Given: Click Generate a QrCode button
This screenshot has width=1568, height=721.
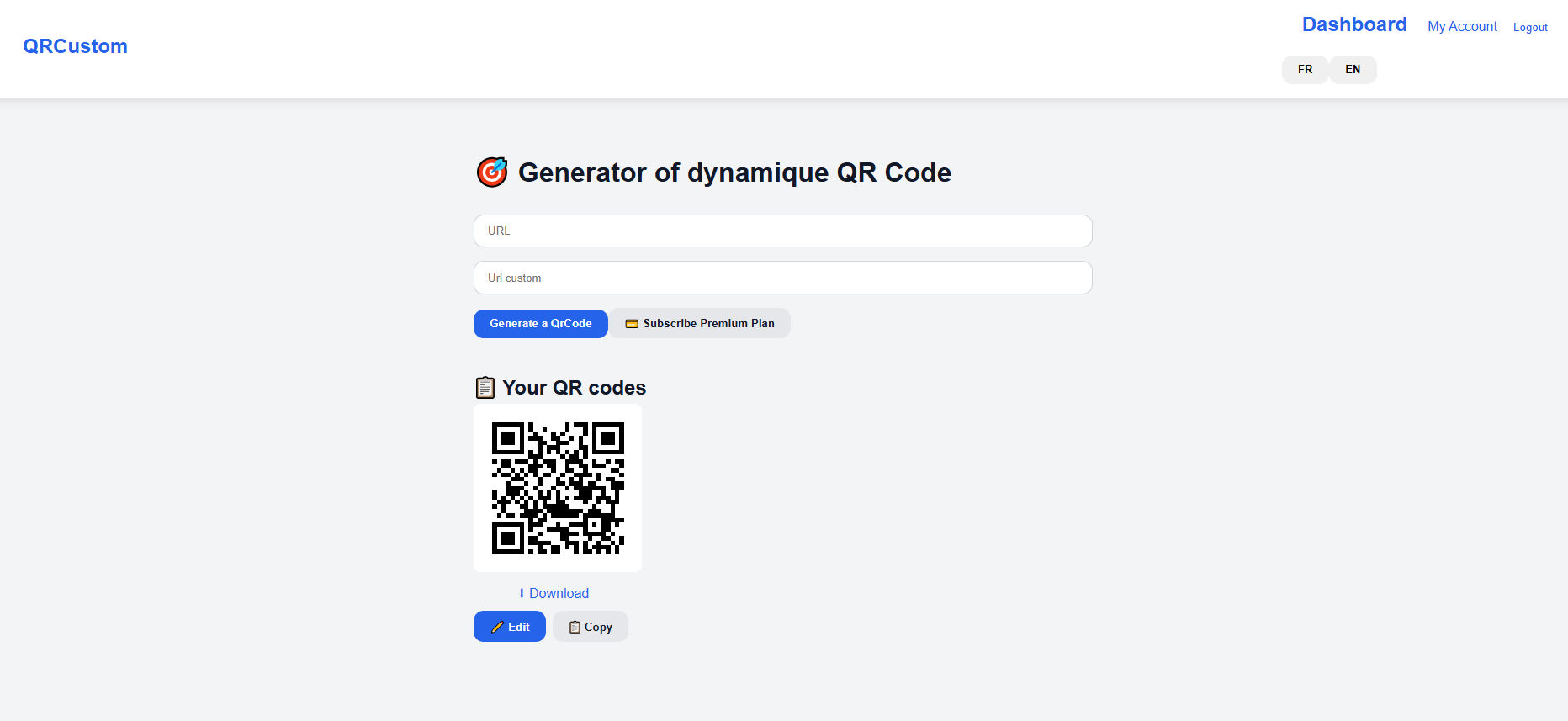Looking at the screenshot, I should (540, 324).
